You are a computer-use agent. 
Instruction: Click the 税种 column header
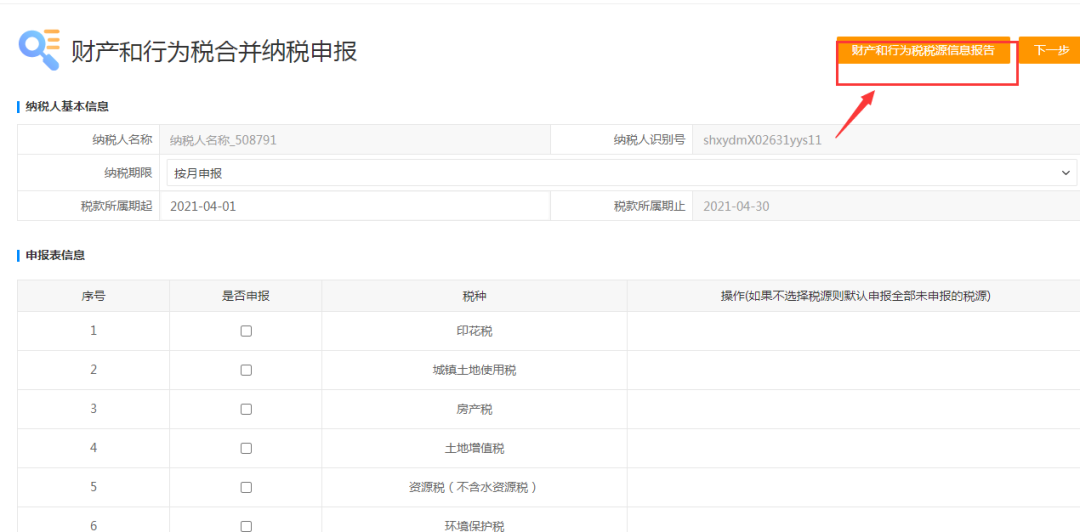473,296
